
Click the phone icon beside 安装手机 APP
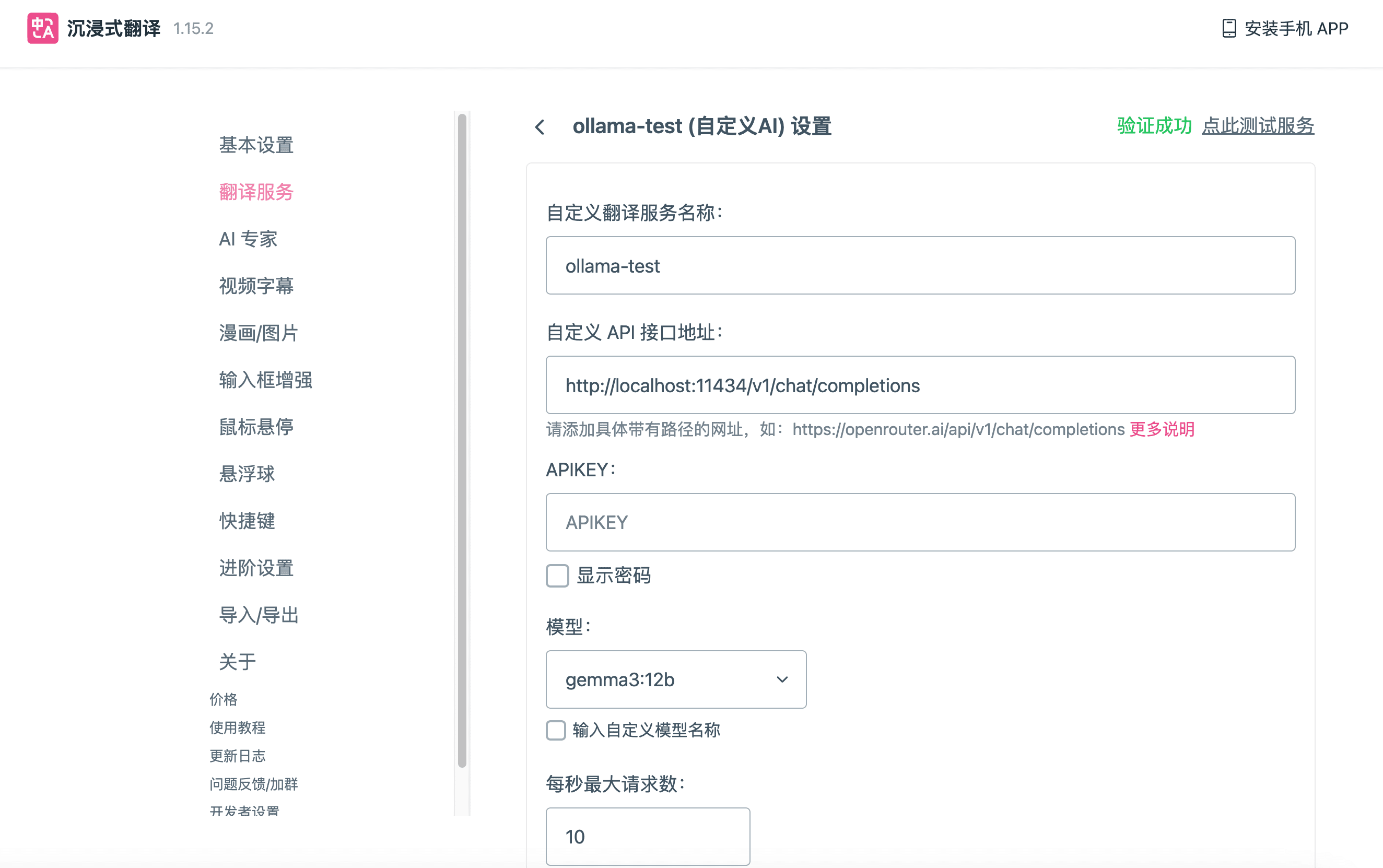pyautogui.click(x=1229, y=28)
